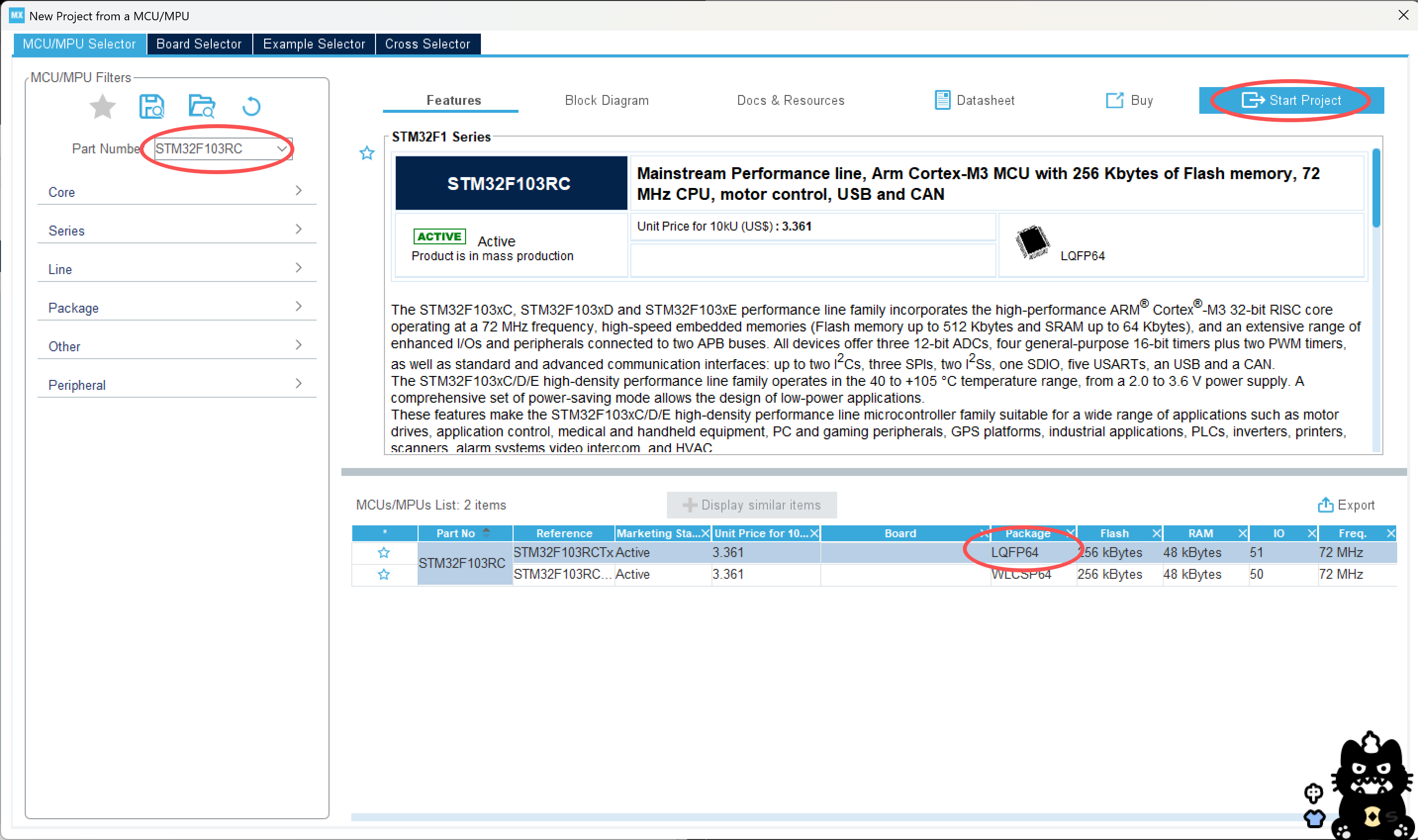Show favorite MCUs star filter
Screen dimensions: 1418x840
click(102, 106)
